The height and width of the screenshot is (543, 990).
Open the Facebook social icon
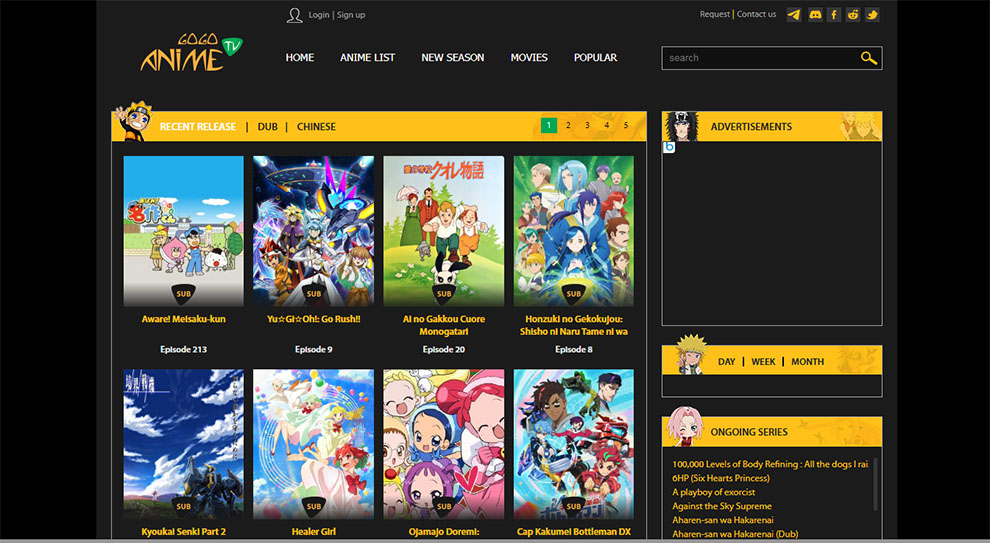[x=834, y=15]
